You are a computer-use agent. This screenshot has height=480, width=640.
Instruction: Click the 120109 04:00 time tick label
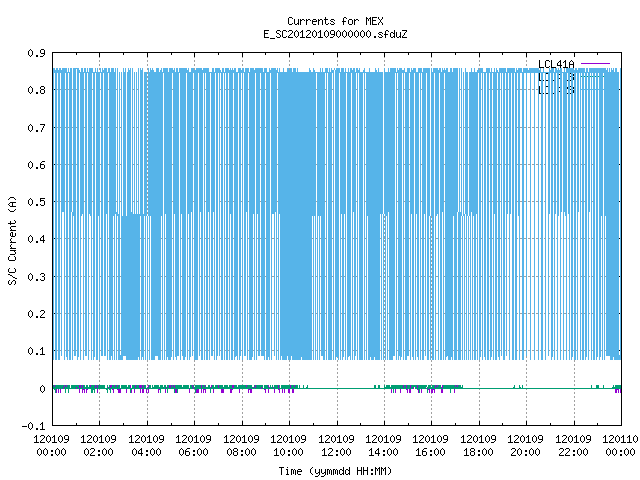[x=146, y=446]
